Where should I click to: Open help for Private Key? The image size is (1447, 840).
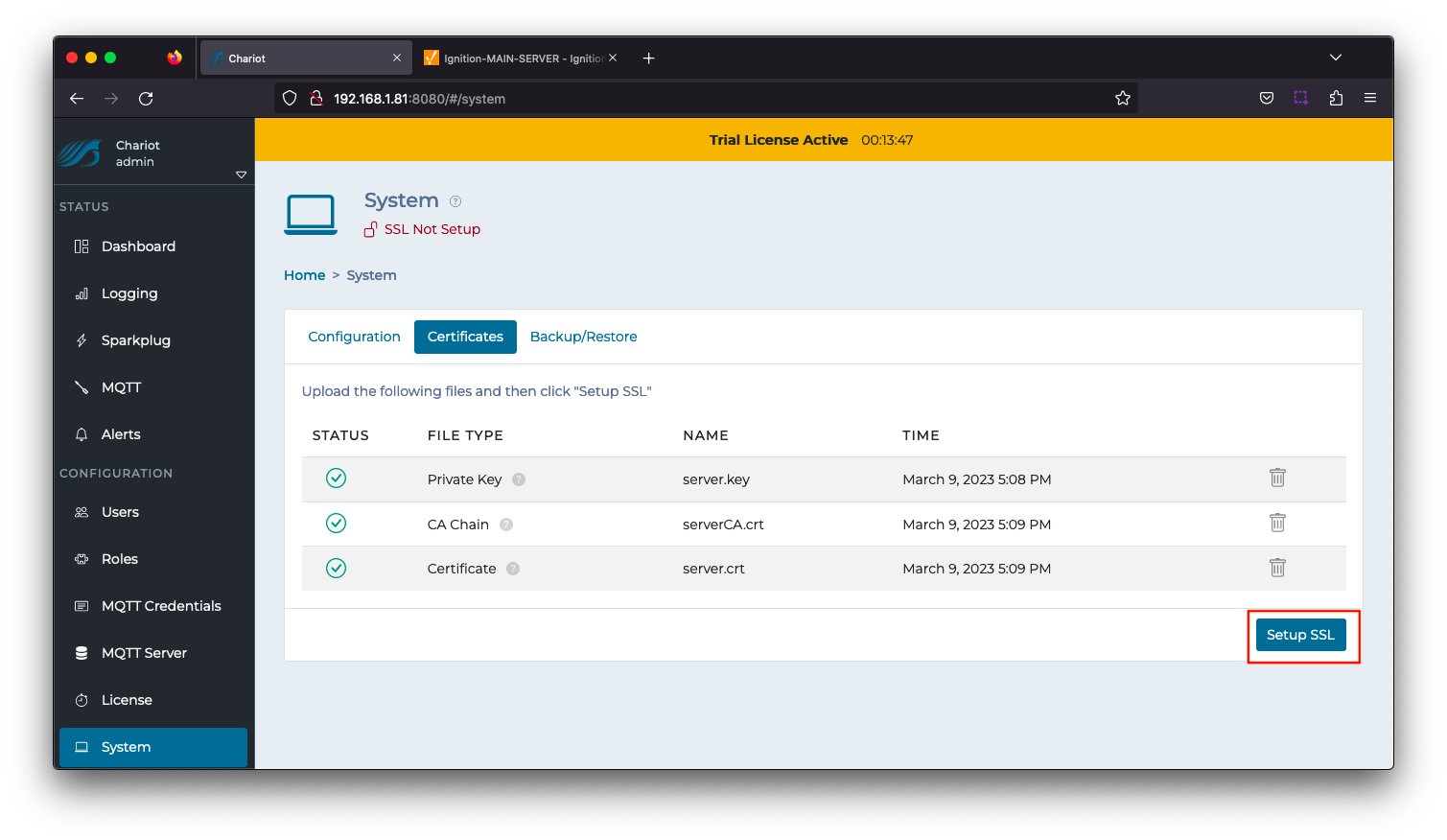coord(519,479)
